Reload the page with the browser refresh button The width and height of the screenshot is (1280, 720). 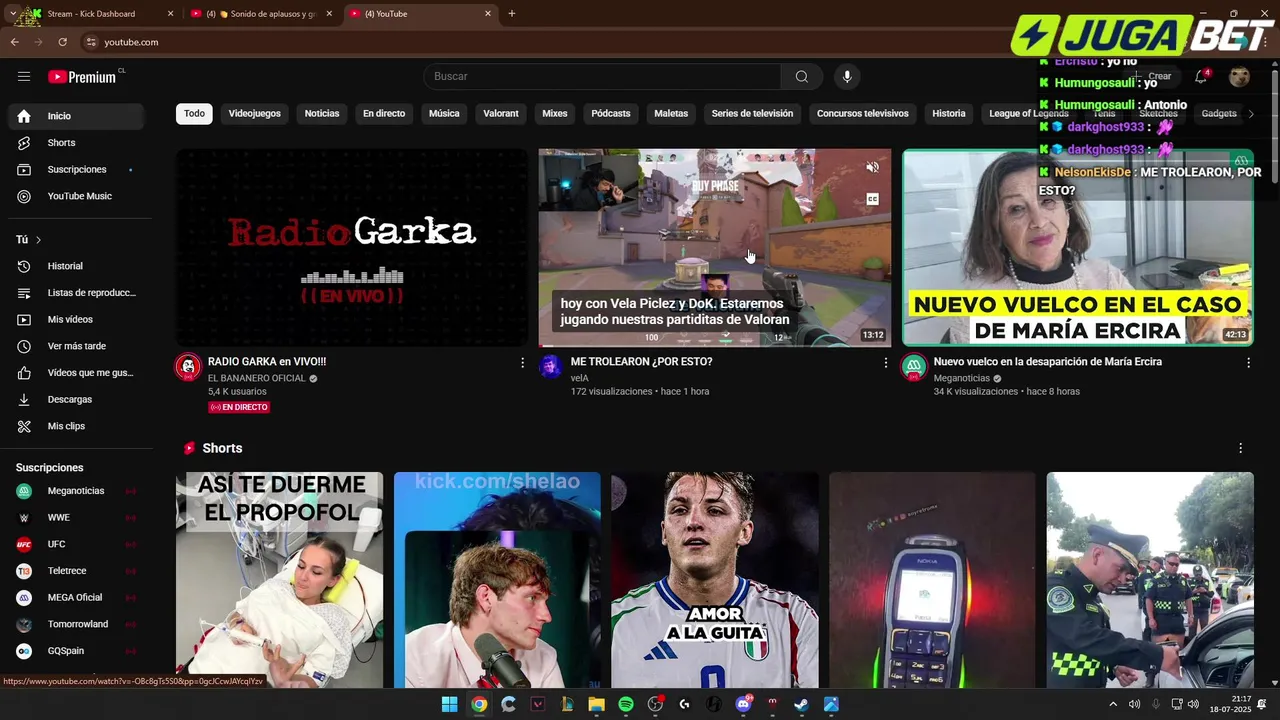pyautogui.click(x=62, y=42)
